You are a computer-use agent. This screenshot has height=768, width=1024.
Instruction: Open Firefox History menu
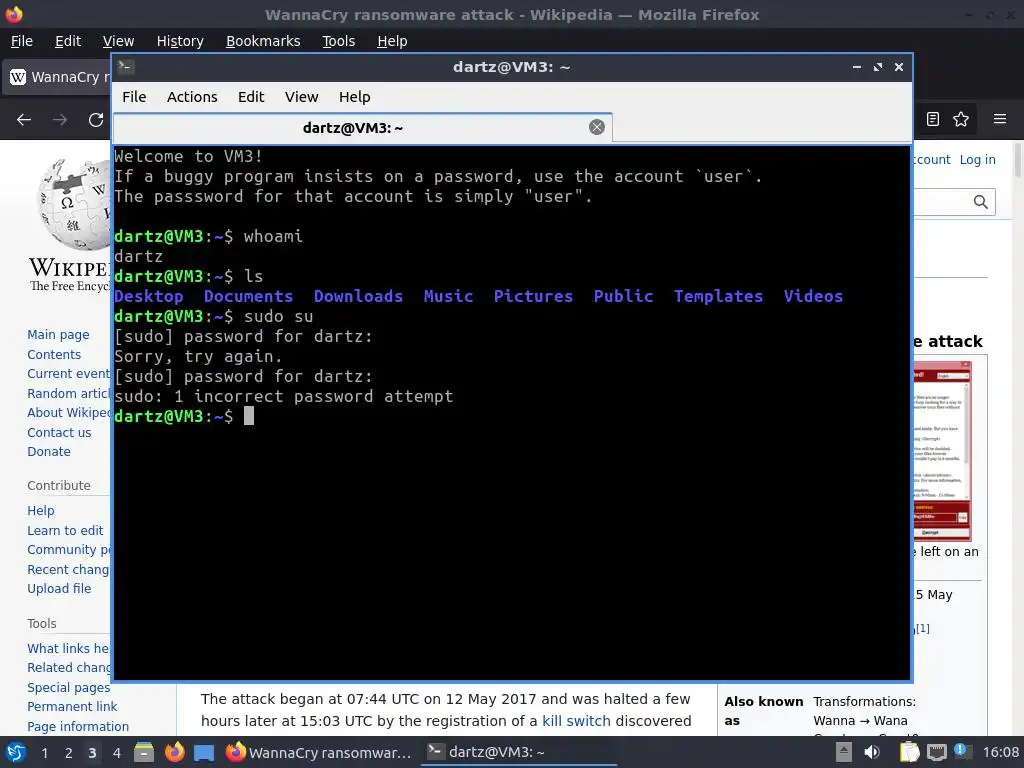[x=180, y=41]
